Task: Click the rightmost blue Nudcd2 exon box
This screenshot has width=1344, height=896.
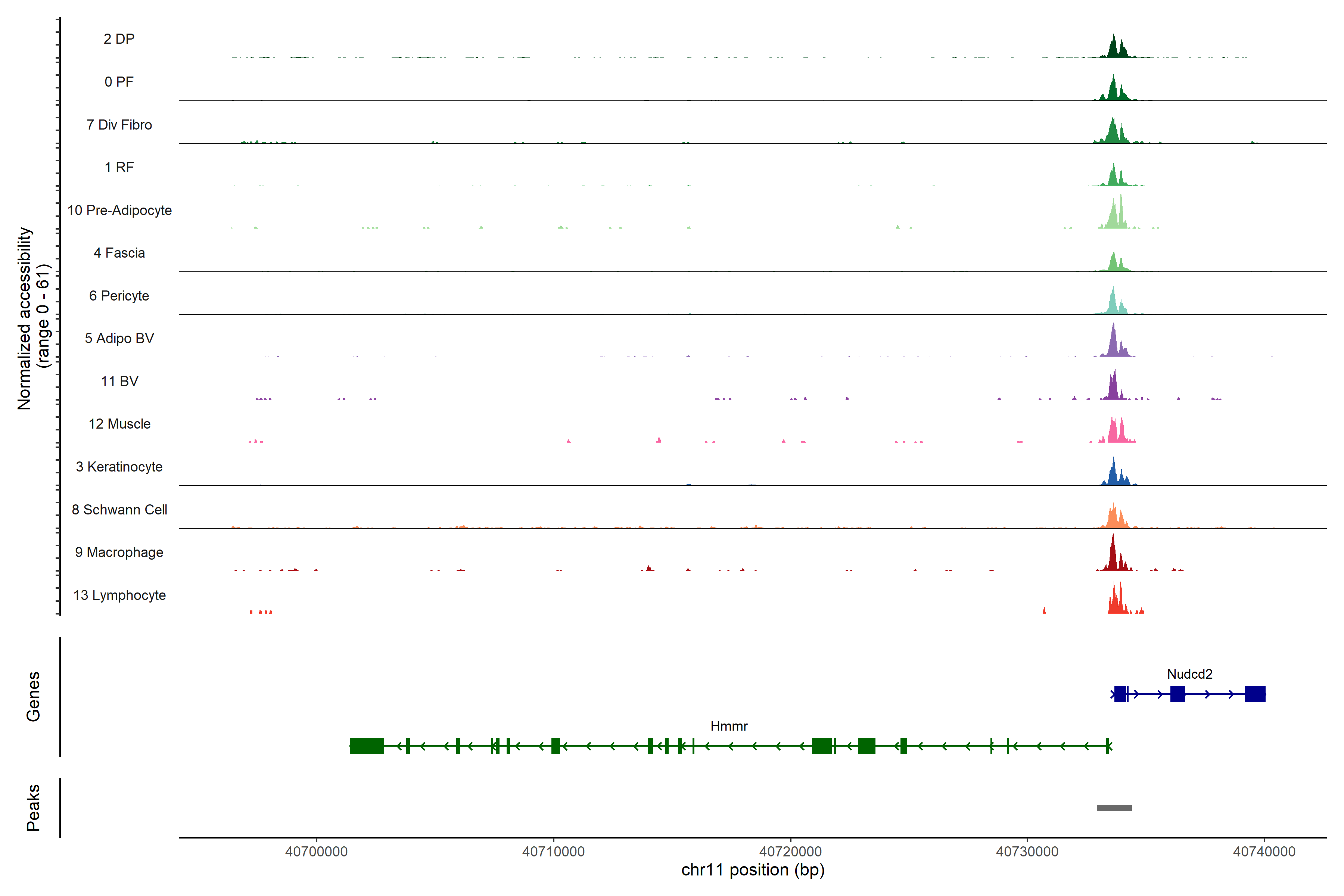Action: tap(1255, 694)
